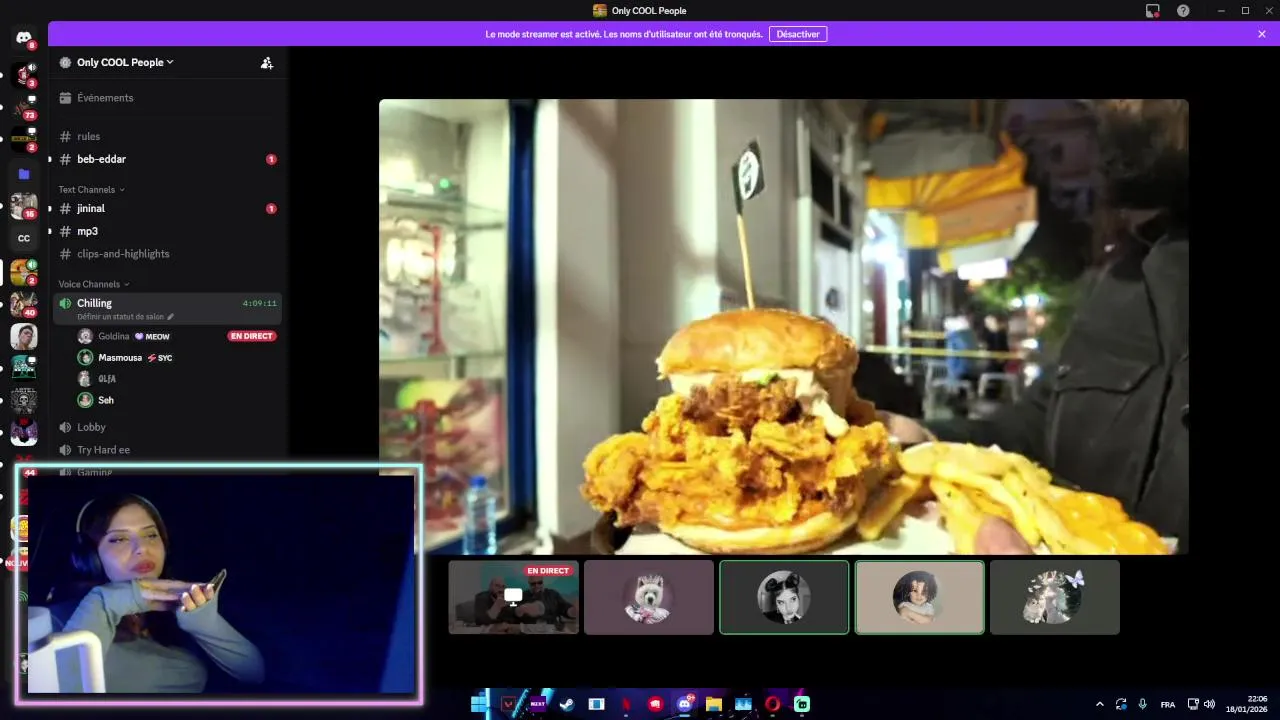Viewport: 1280px width, 720px height.
Task: Click Goldina's avatar in voice channel
Action: coord(85,336)
